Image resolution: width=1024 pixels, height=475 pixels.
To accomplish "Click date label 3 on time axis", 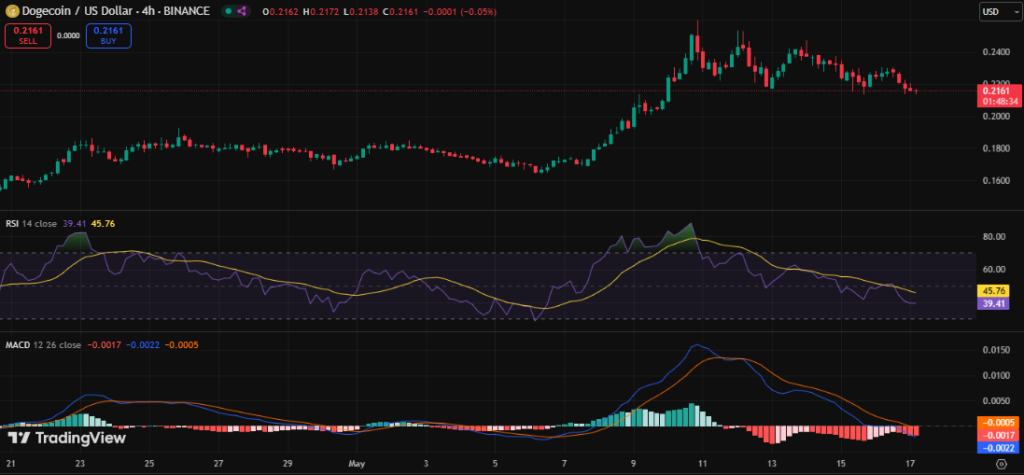I will pyautogui.click(x=426, y=463).
